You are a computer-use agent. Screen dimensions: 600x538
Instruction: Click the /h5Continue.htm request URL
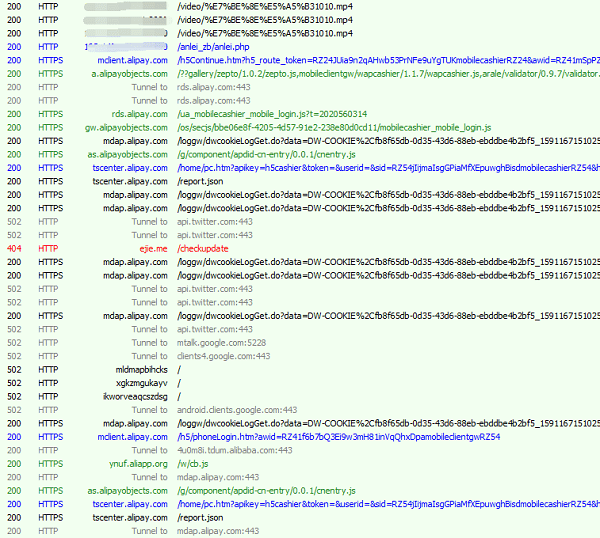[388, 60]
